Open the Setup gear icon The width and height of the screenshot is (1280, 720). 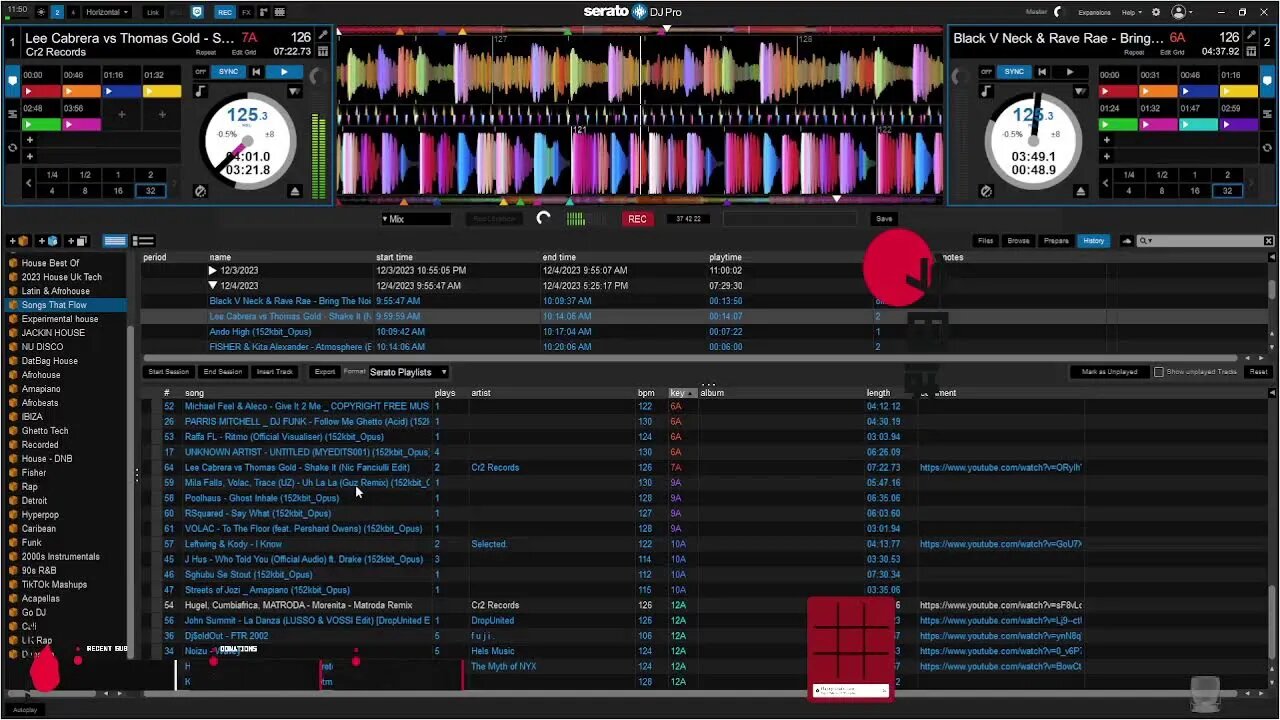[x=1156, y=12]
